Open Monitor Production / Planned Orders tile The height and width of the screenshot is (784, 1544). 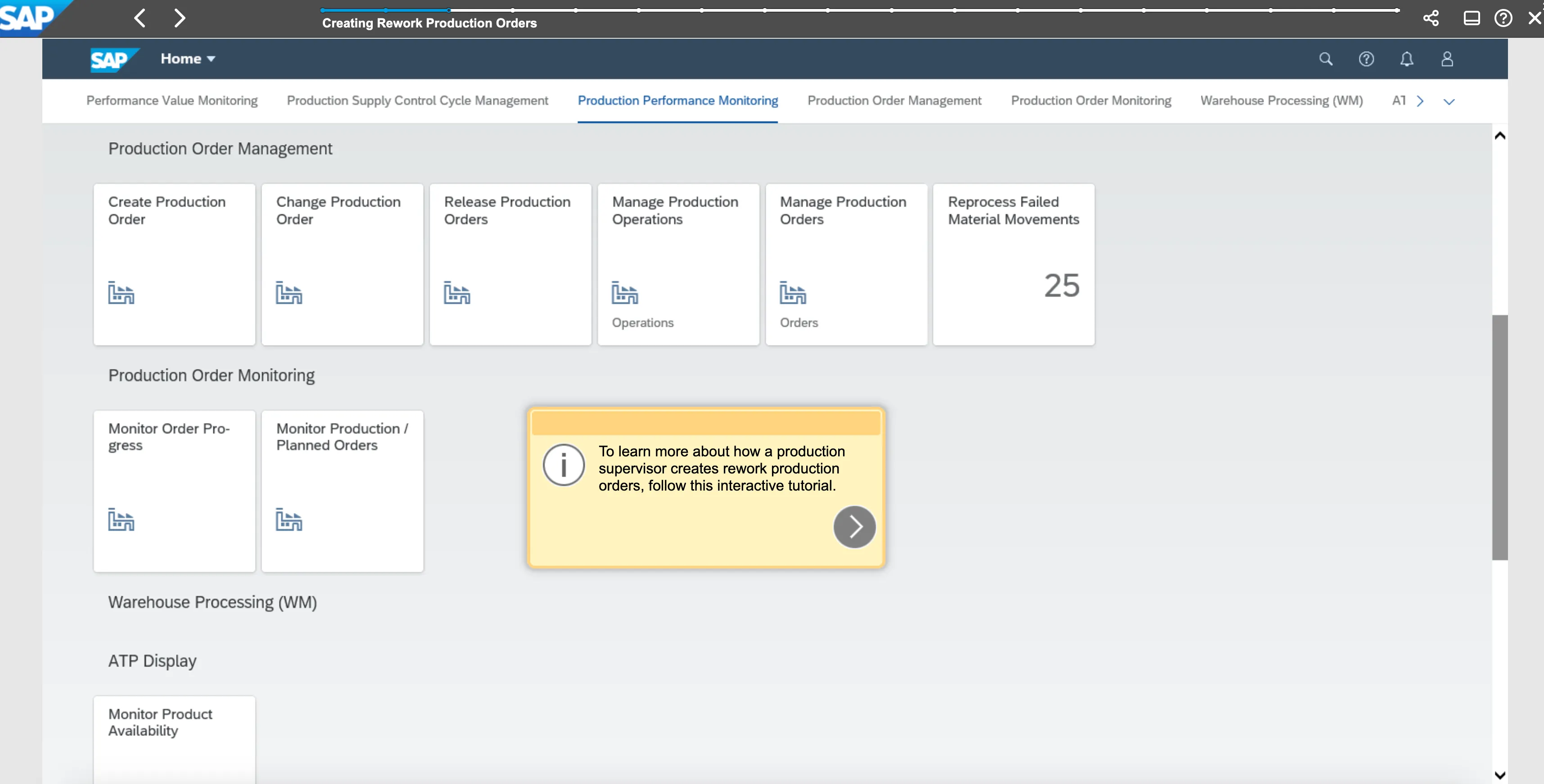(342, 491)
